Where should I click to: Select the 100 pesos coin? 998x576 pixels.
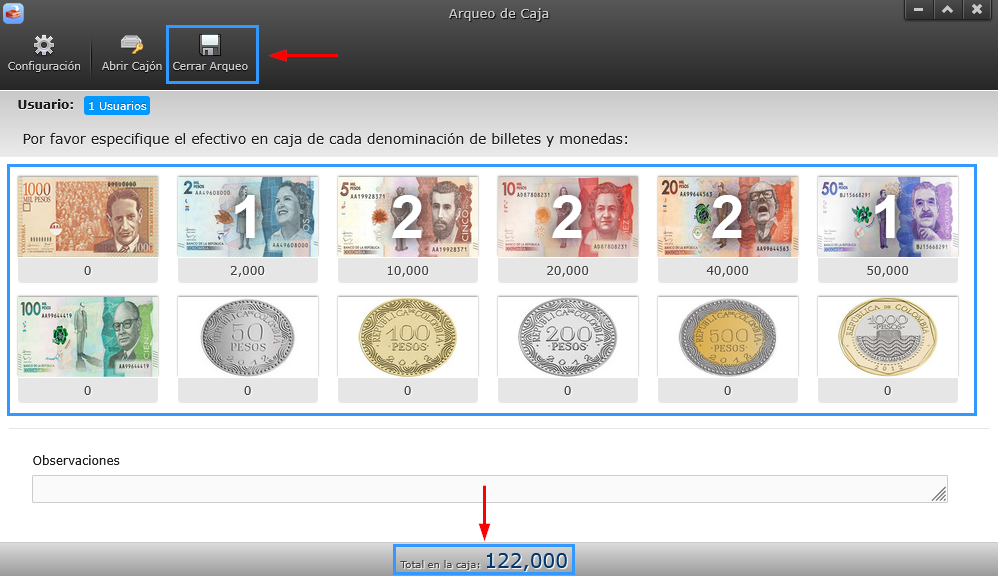[x=408, y=336]
